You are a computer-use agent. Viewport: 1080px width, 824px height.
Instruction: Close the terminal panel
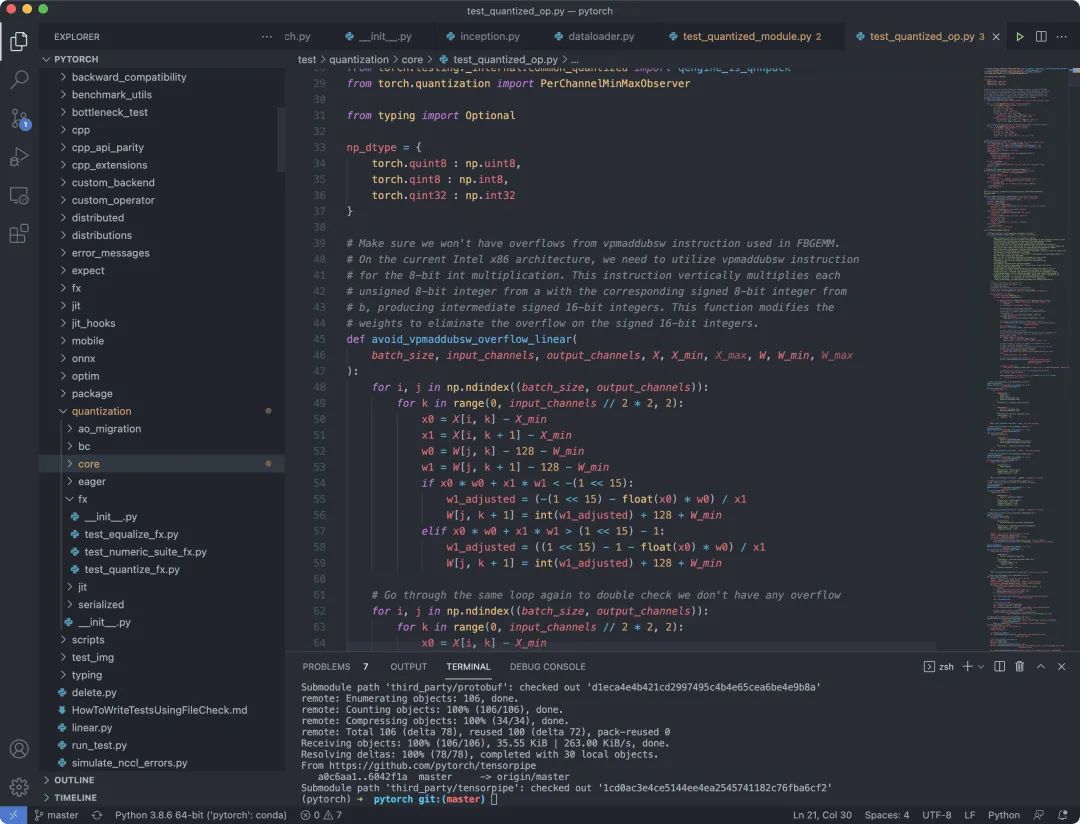[x=1061, y=666]
